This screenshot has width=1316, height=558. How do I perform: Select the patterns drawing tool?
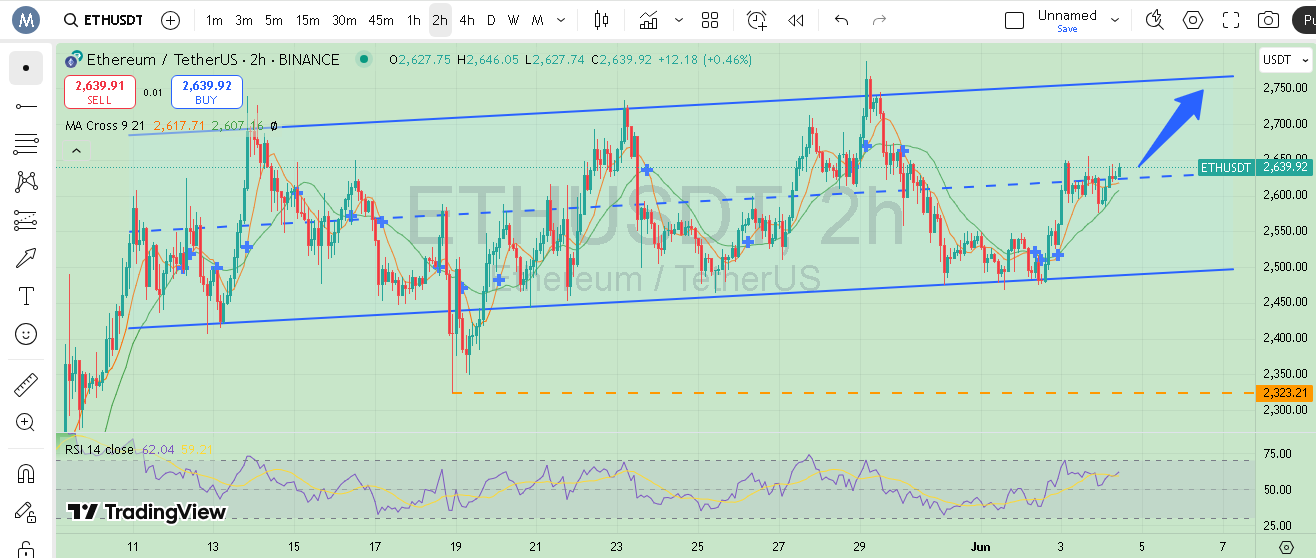coord(26,182)
